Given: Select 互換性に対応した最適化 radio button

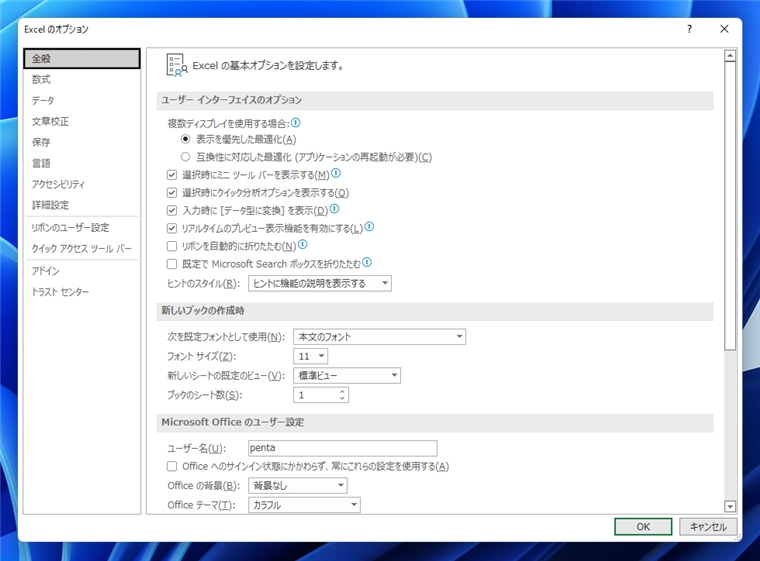Looking at the screenshot, I should pos(185,157).
